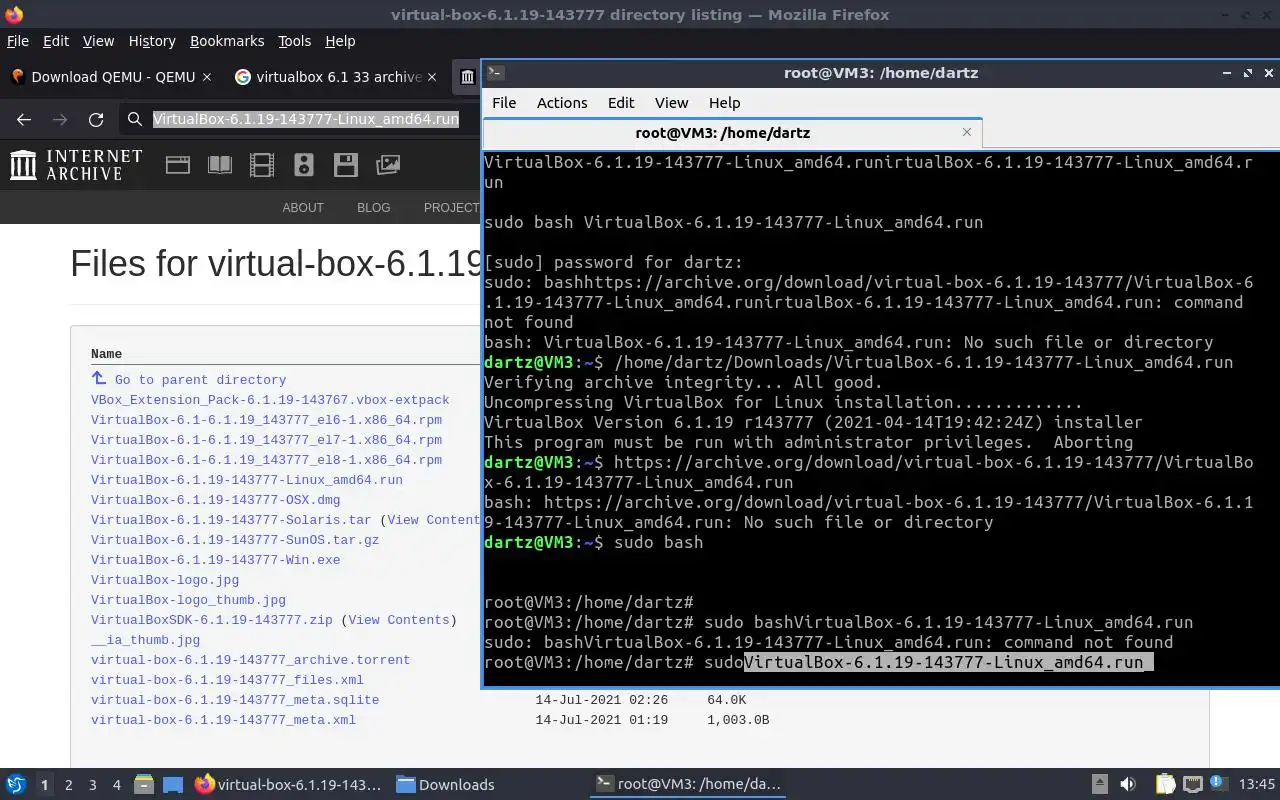Open Firefox Bookmarks menu
Viewport: 1280px width, 800px height.
(227, 41)
